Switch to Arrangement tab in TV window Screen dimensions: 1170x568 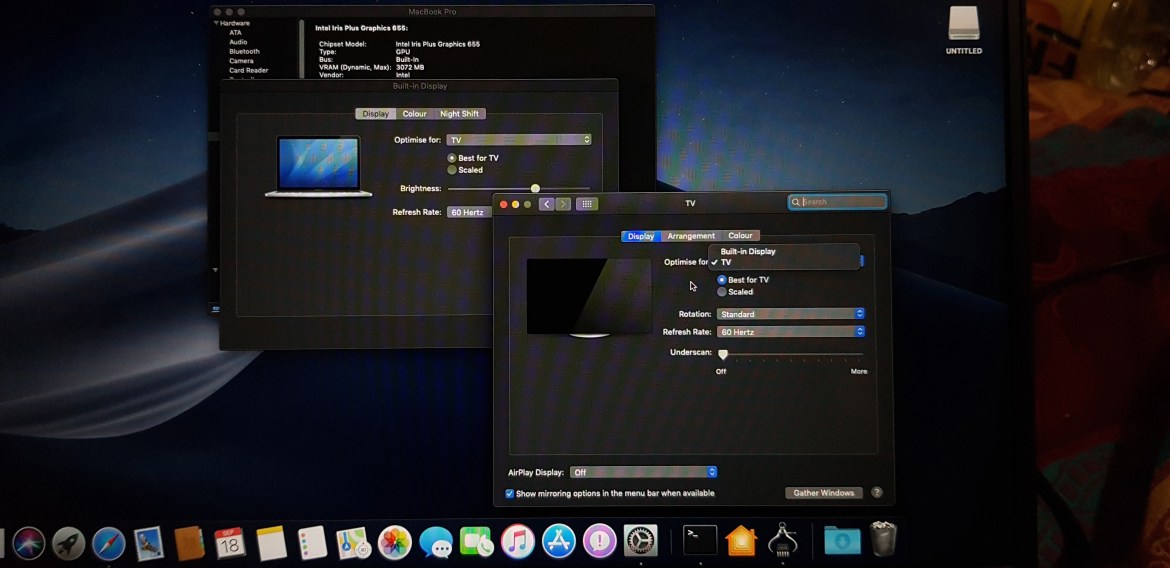pyautogui.click(x=691, y=236)
